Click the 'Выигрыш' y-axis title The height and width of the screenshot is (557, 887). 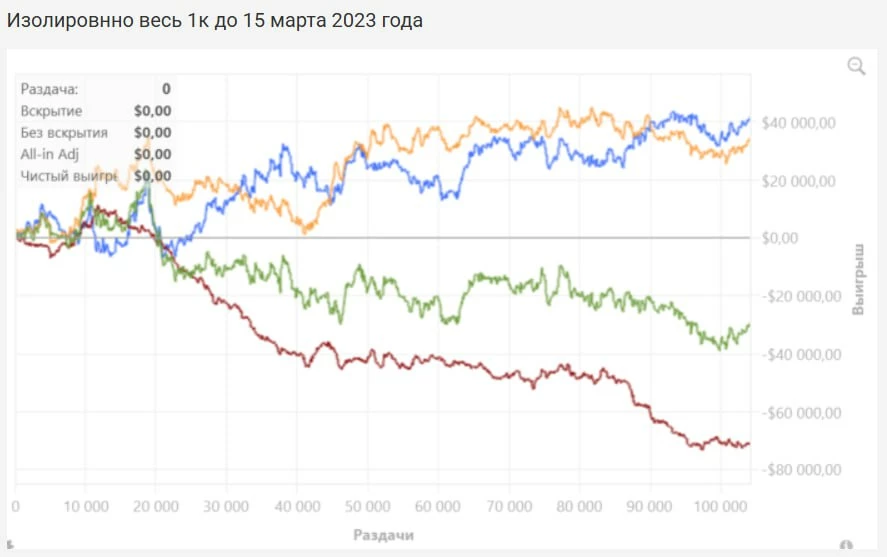pos(858,278)
